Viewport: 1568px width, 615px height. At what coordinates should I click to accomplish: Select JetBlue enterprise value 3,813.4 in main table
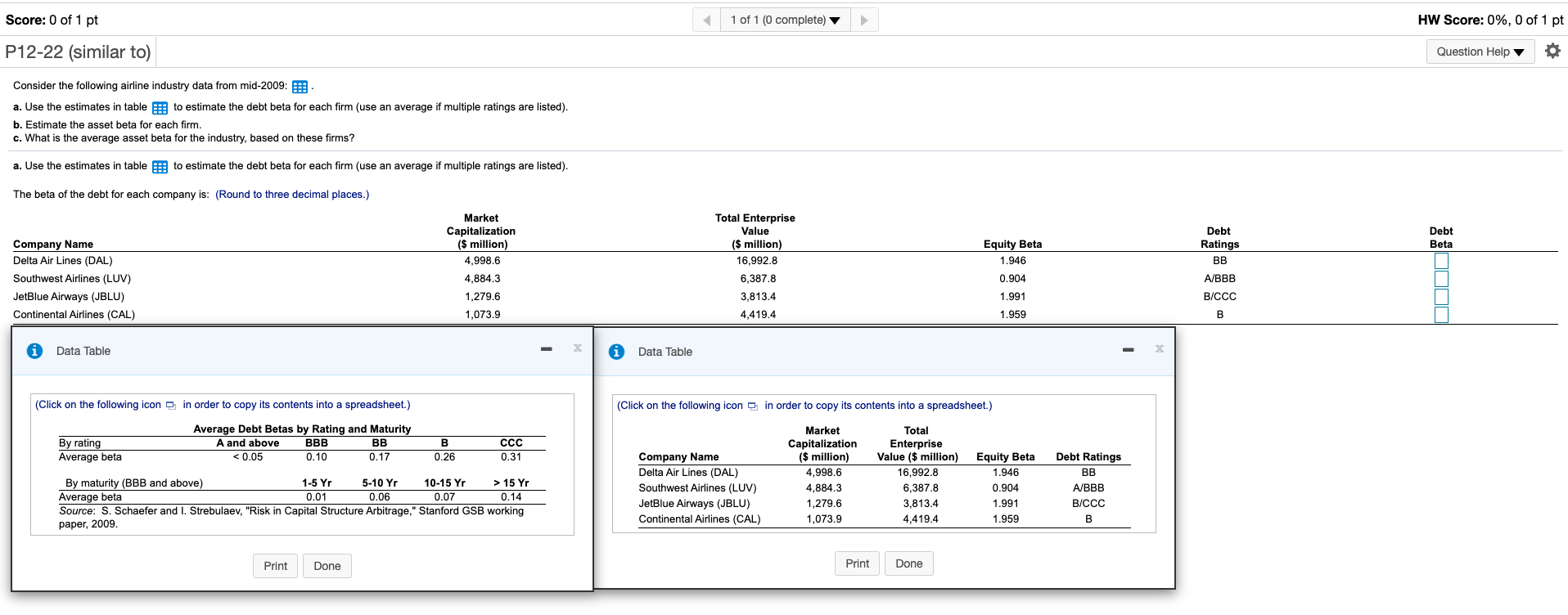(x=758, y=297)
